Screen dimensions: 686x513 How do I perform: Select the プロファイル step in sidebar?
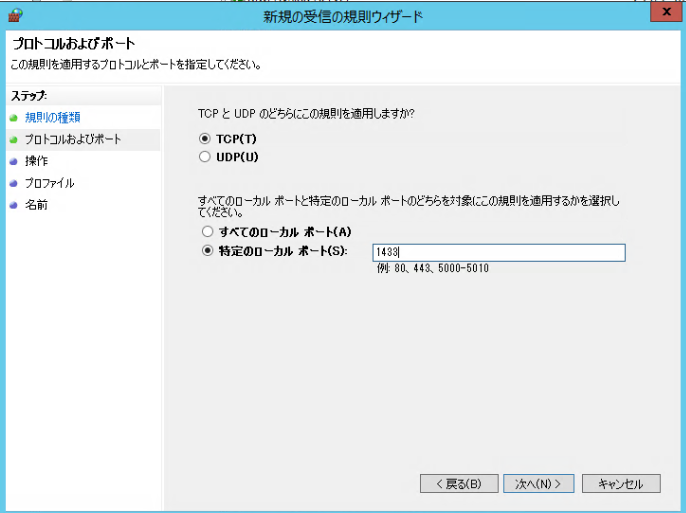pyautogui.click(x=49, y=183)
